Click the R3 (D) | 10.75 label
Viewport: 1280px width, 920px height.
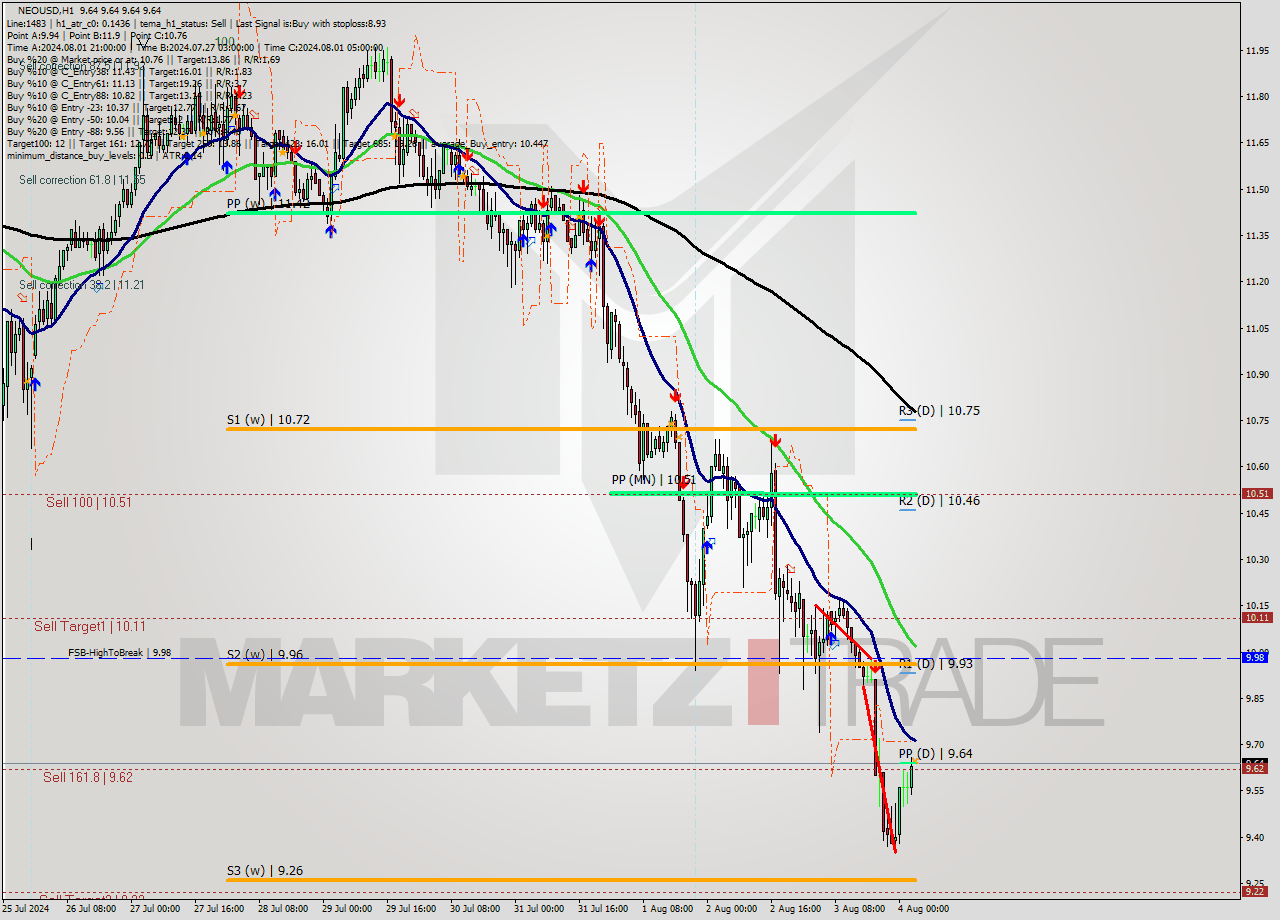[x=939, y=411]
